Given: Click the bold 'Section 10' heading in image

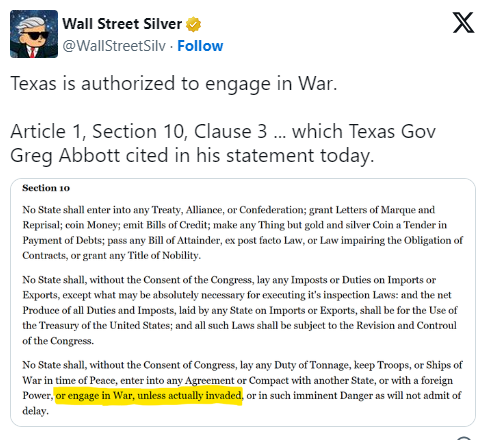Looking at the screenshot, I should (46, 188).
